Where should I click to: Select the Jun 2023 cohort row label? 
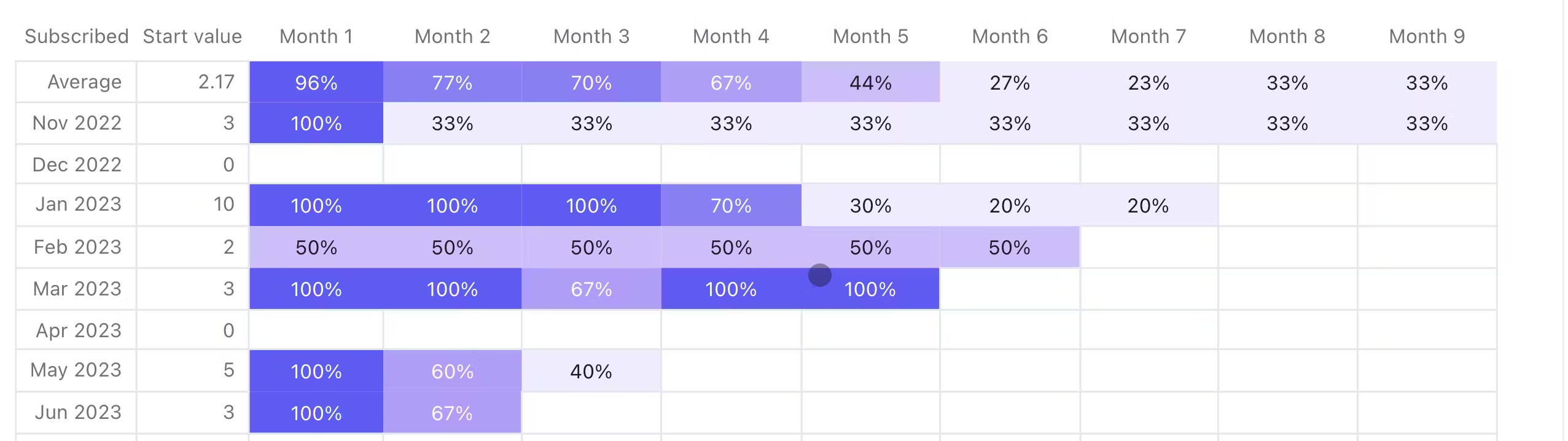click(78, 412)
